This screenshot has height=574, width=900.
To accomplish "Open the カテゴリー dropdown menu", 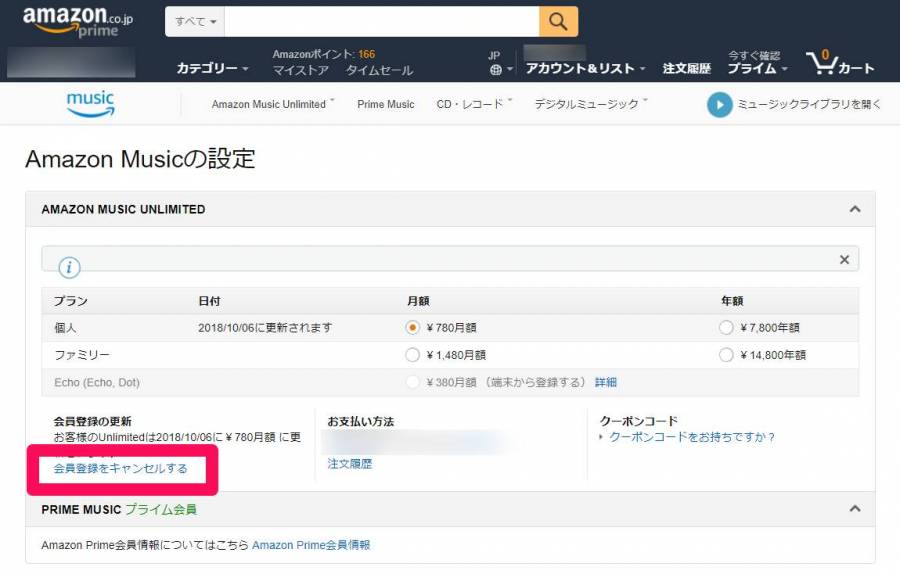I will 212,68.
